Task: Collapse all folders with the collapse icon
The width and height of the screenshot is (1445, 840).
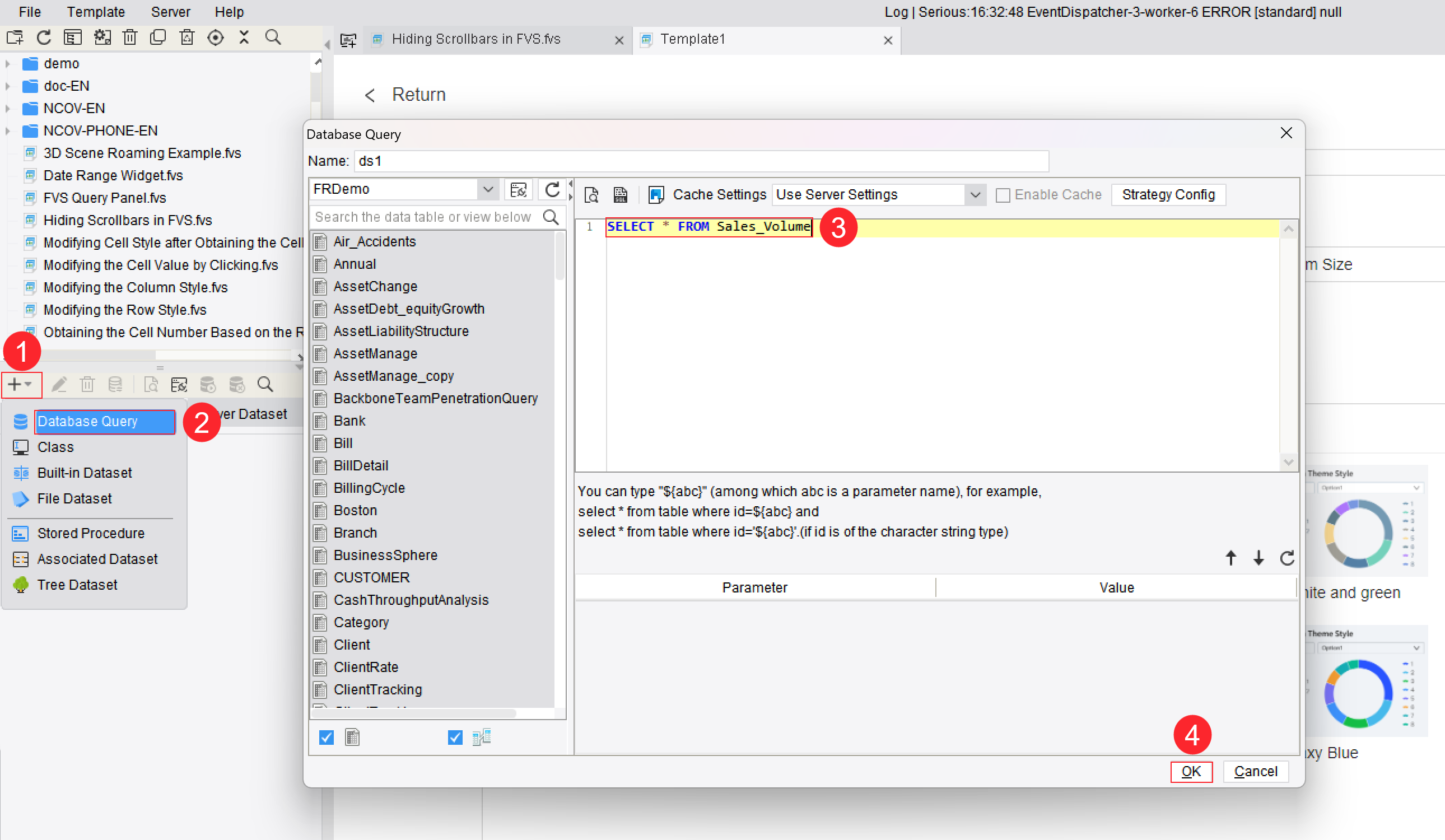Action: (244, 38)
